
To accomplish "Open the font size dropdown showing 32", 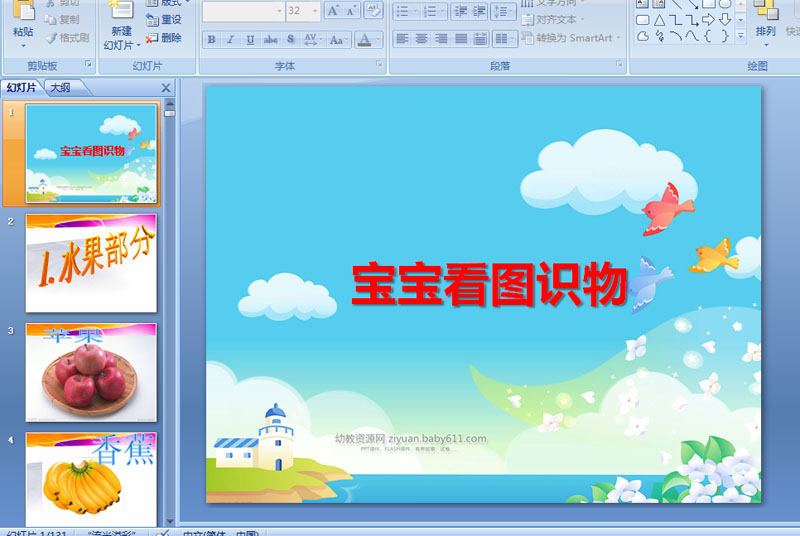I will 315,11.
